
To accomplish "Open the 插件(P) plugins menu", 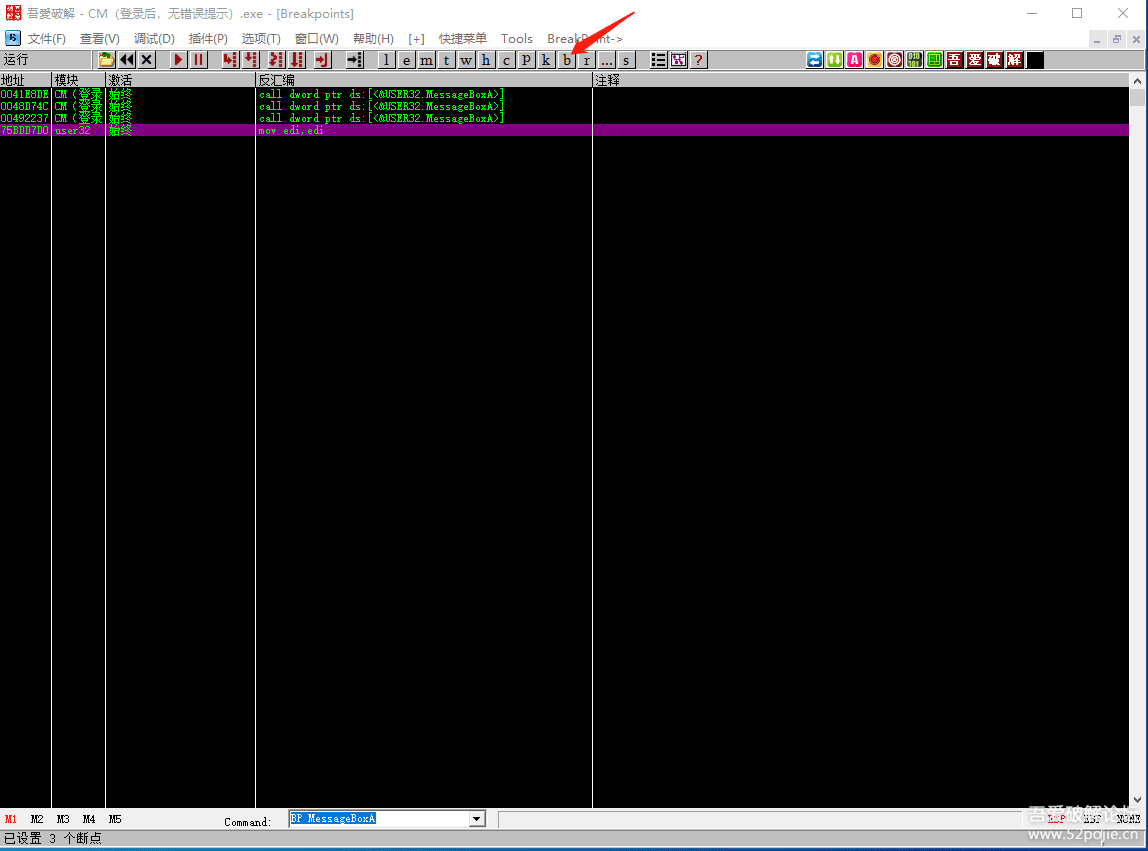I will (x=208, y=39).
